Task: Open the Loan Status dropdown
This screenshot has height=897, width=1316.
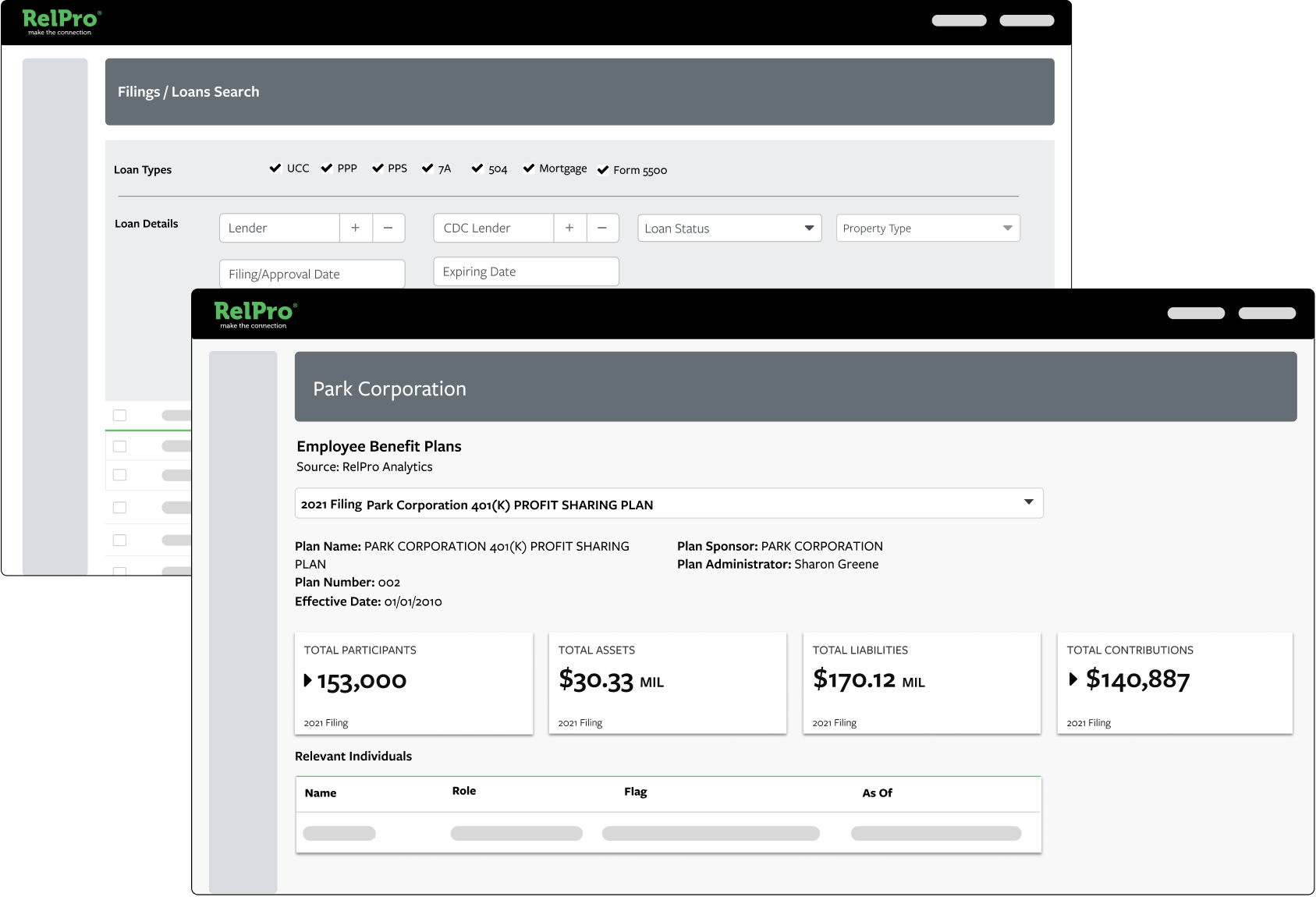Action: 729,228
